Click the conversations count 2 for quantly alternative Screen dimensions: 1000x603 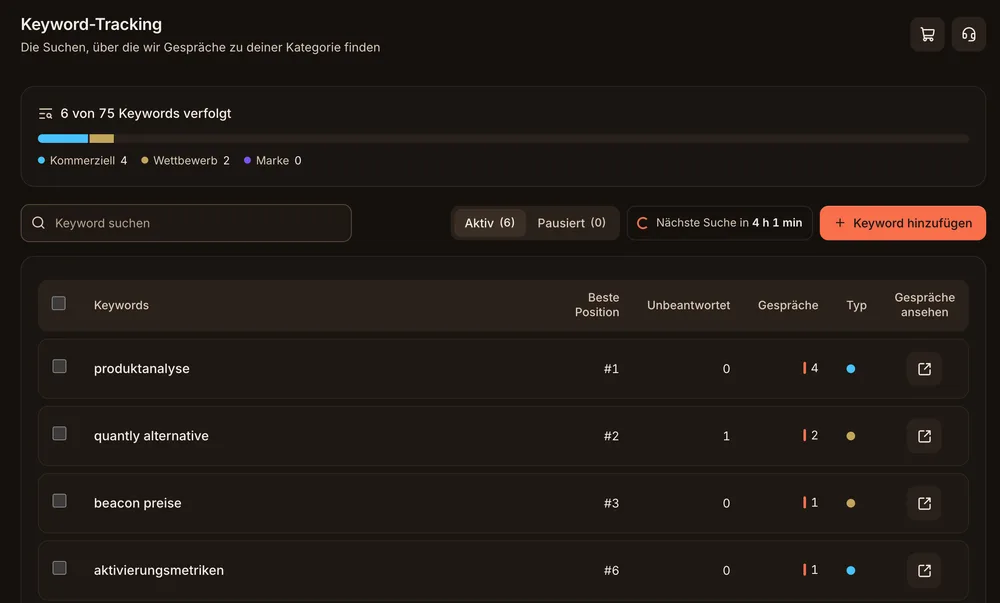(x=814, y=435)
